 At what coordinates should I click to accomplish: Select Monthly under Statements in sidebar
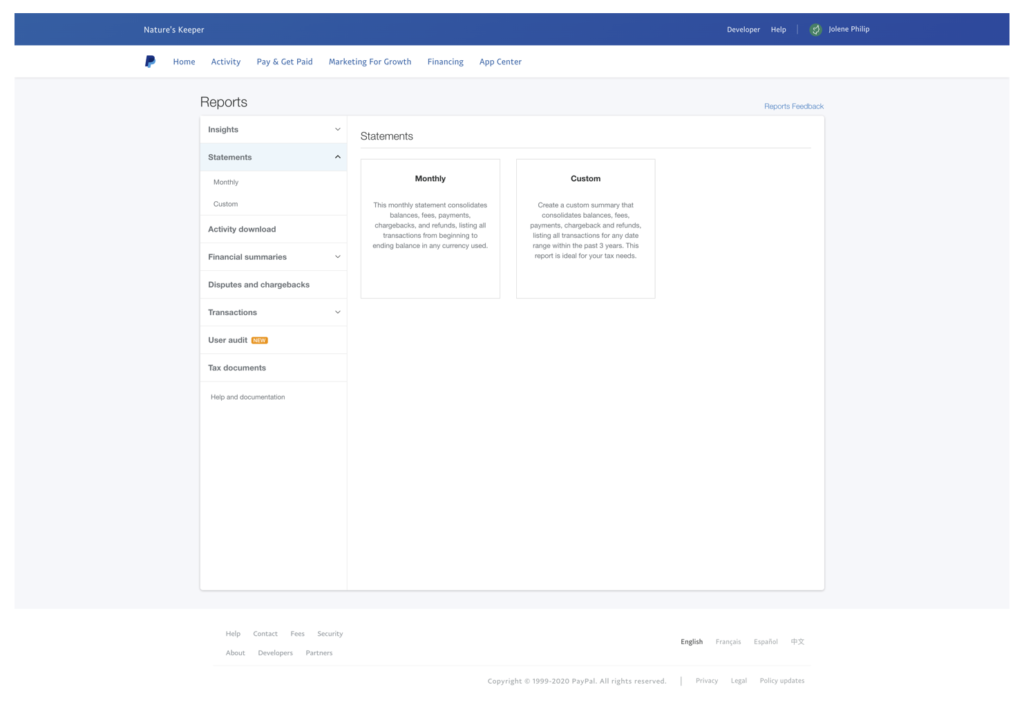[x=226, y=182]
